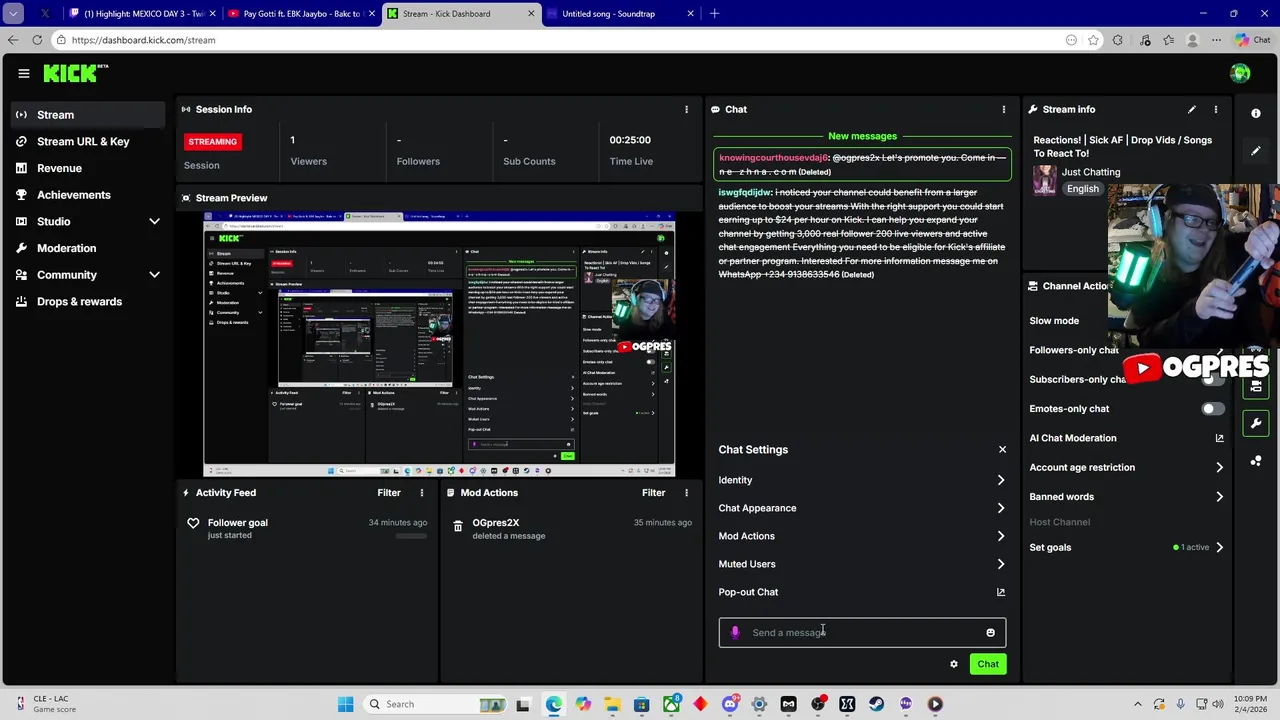Click Mod Actions Filter button
This screenshot has width=1280, height=720.
653,492
